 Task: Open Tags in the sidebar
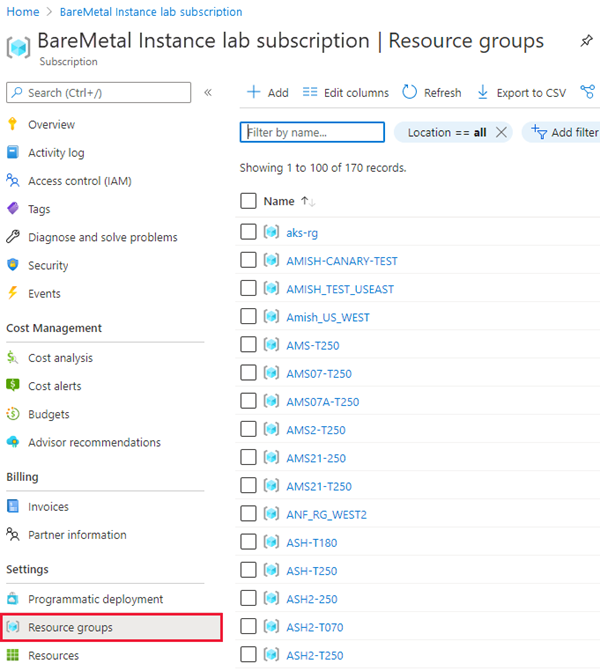point(39,209)
